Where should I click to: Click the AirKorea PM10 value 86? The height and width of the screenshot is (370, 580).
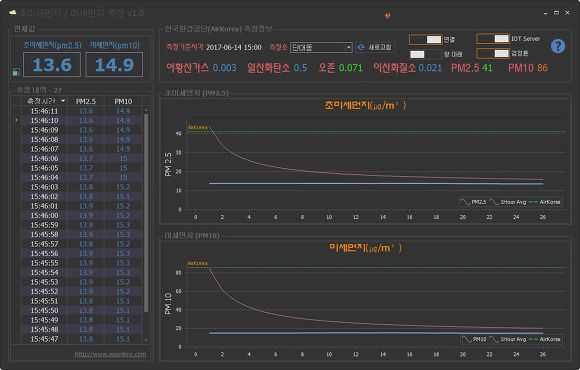click(x=542, y=68)
